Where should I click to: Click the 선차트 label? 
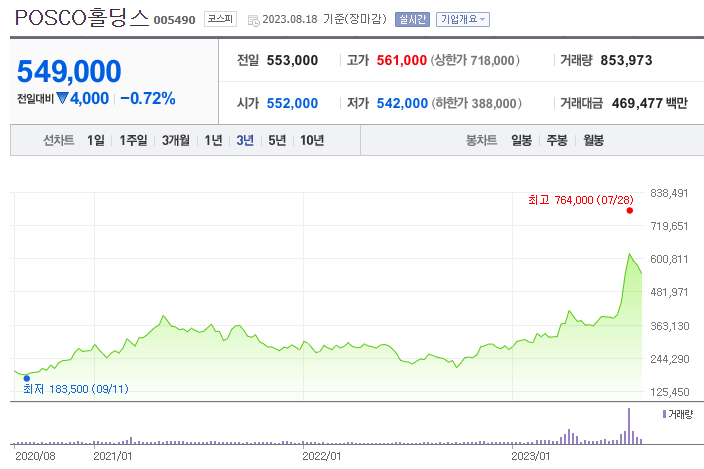coord(58,140)
